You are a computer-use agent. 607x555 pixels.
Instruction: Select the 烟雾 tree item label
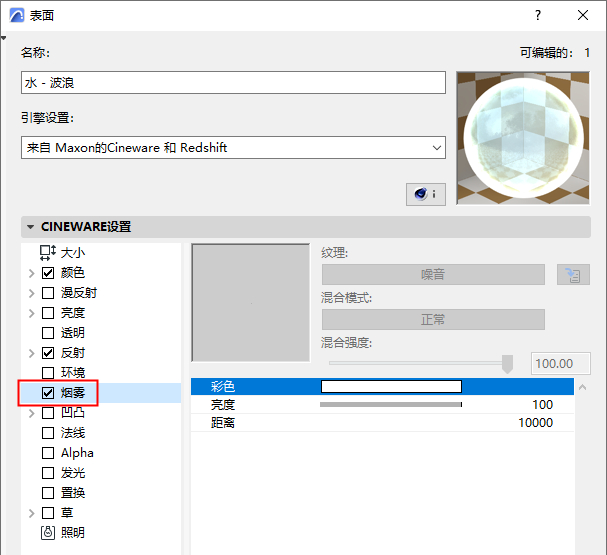(73, 393)
